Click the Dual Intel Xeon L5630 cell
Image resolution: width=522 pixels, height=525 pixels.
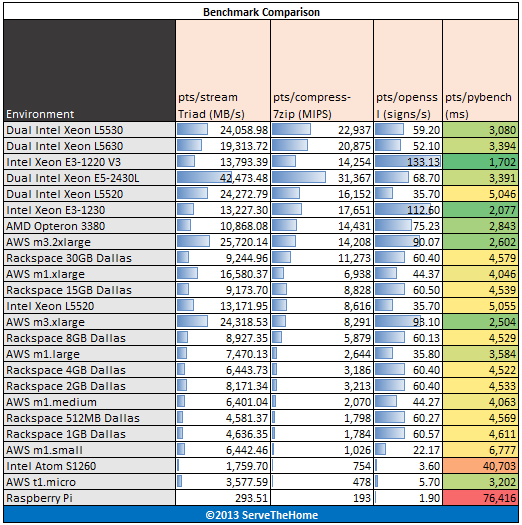[89, 146]
